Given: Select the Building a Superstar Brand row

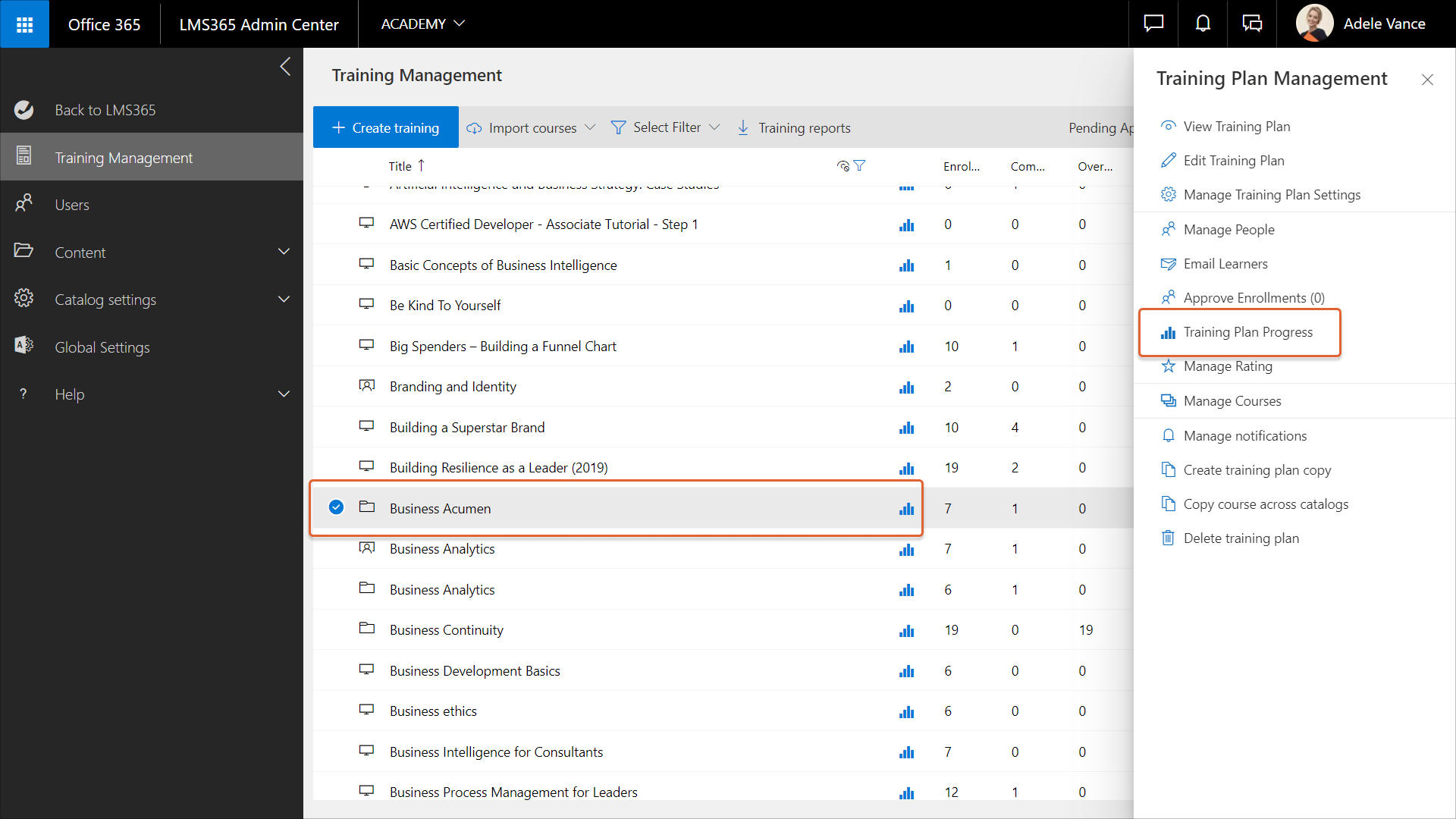Looking at the screenshot, I should (466, 428).
